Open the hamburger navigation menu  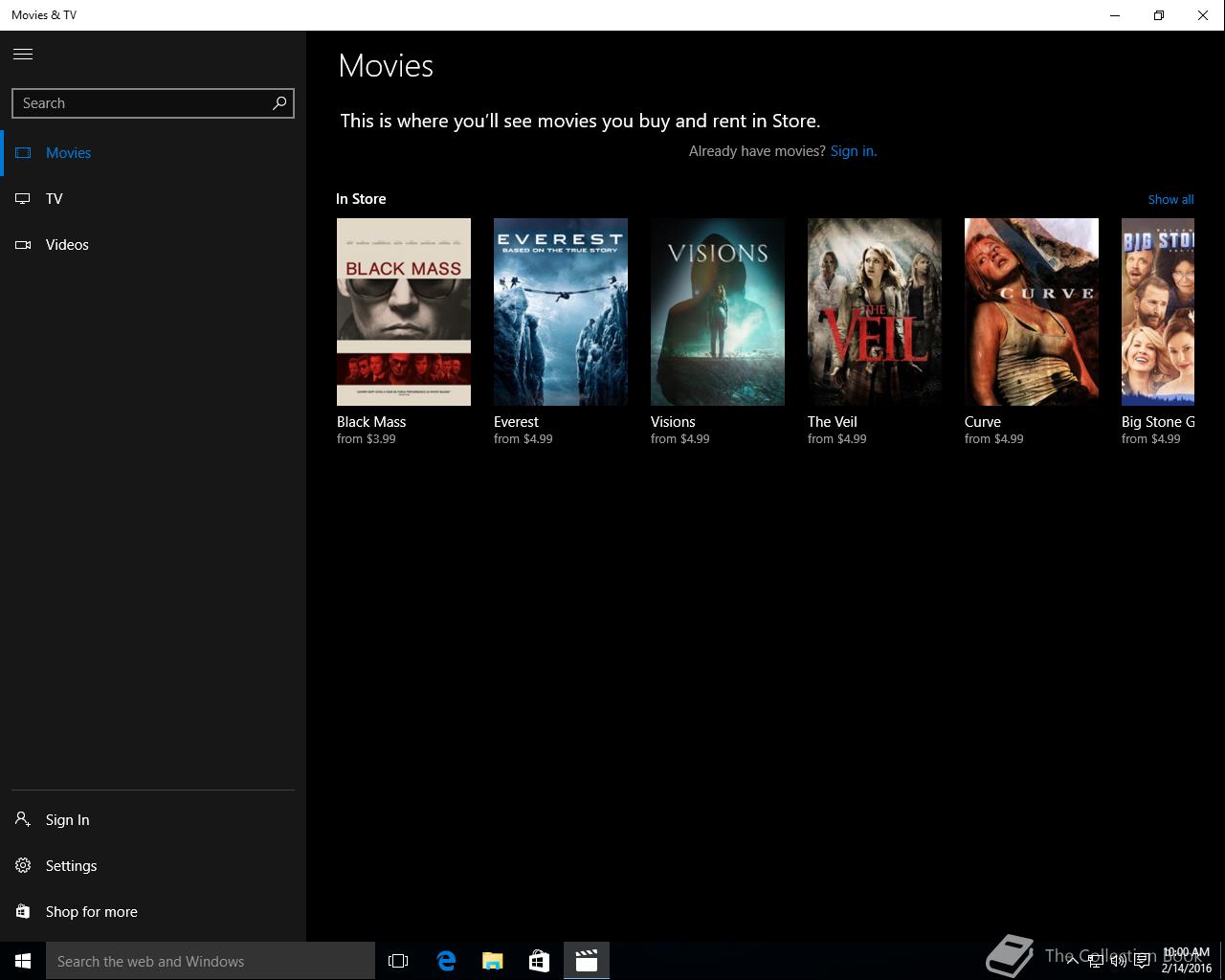[x=23, y=54]
